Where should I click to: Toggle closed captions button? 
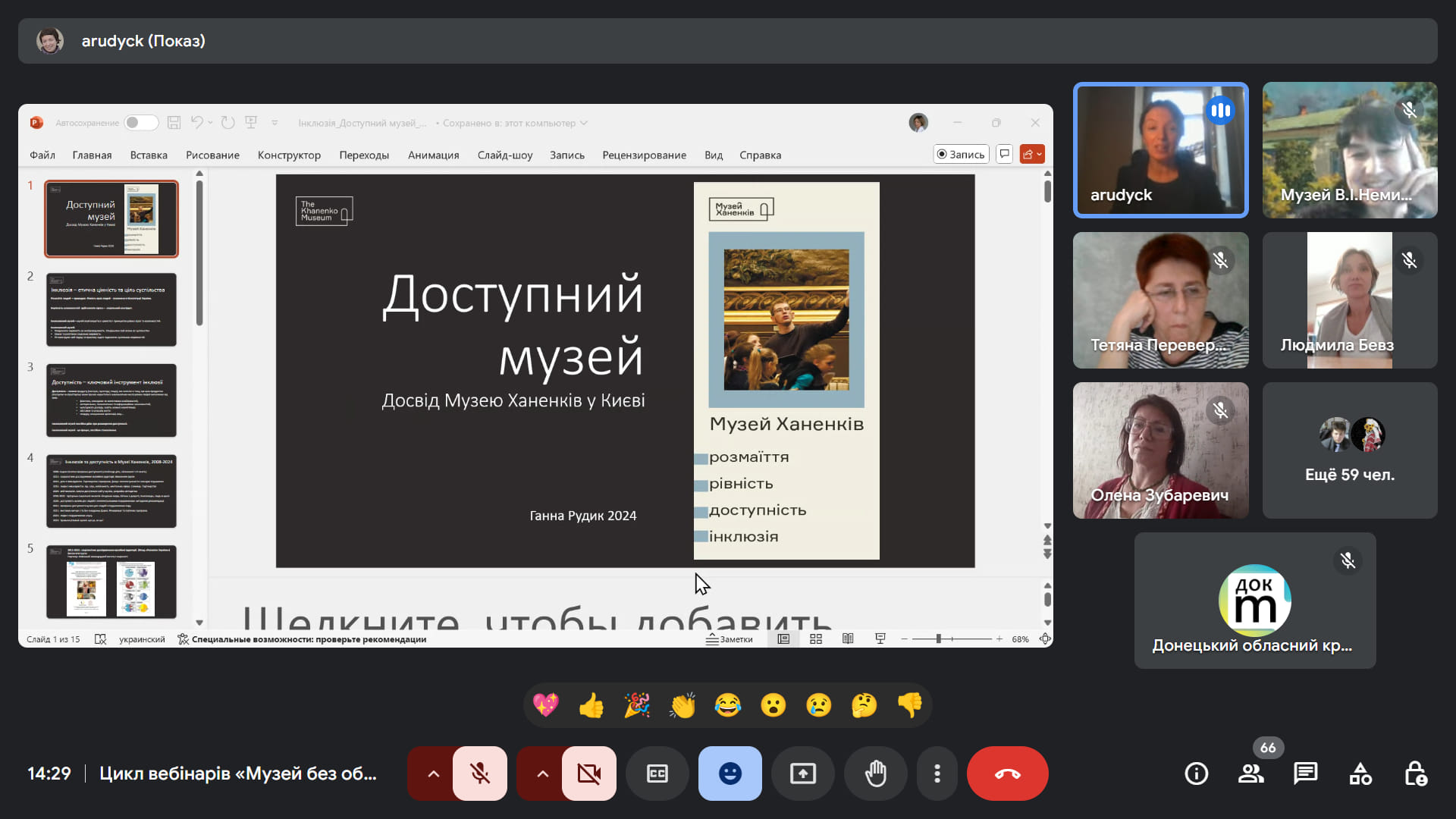pos(657,773)
